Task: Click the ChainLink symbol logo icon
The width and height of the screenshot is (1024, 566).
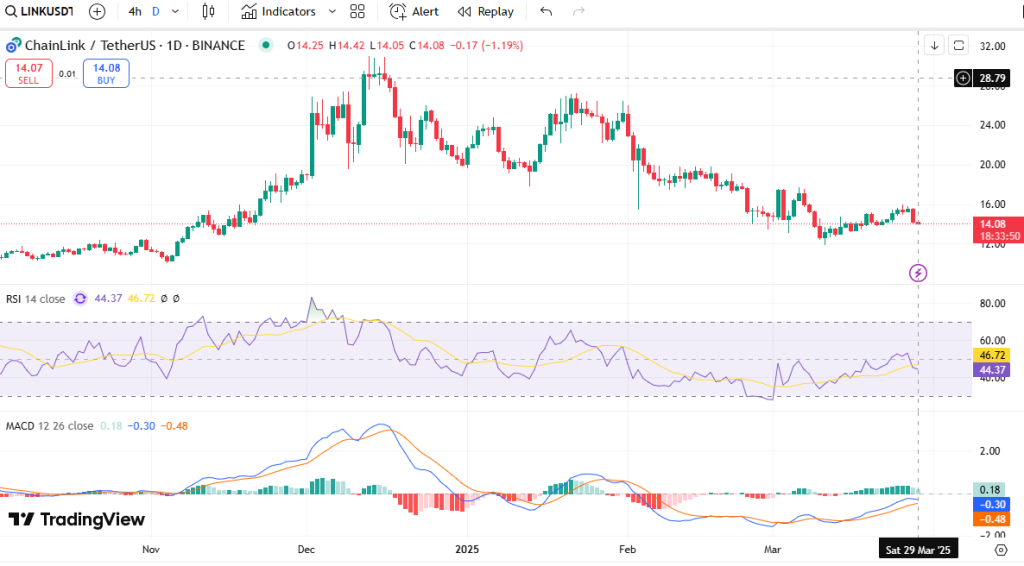Action: 13,46
